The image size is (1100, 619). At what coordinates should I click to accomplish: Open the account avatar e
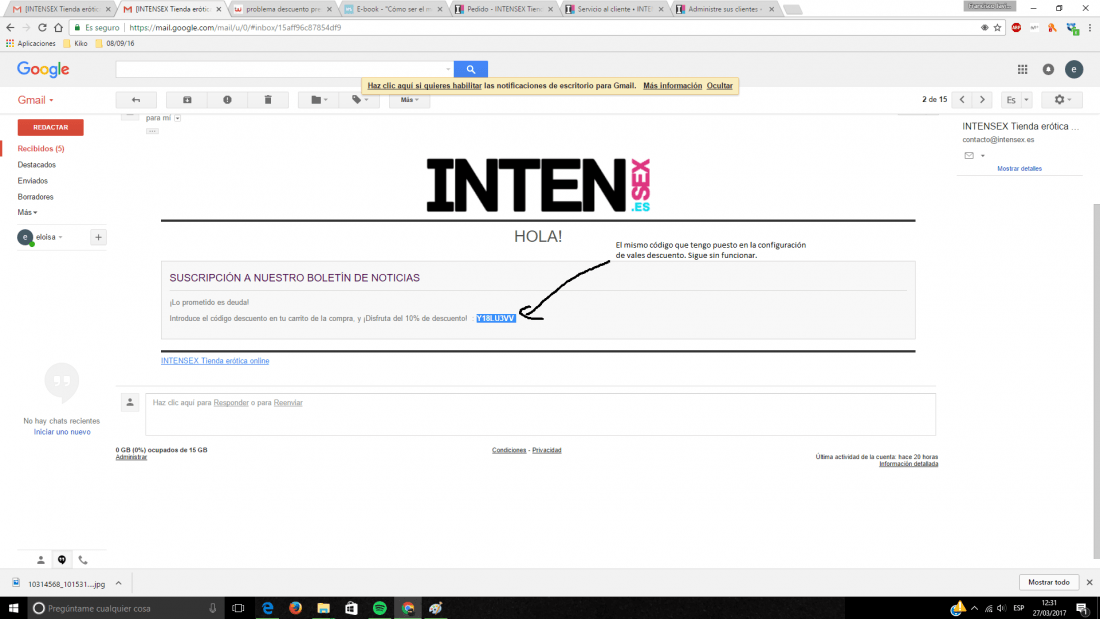coord(1073,69)
